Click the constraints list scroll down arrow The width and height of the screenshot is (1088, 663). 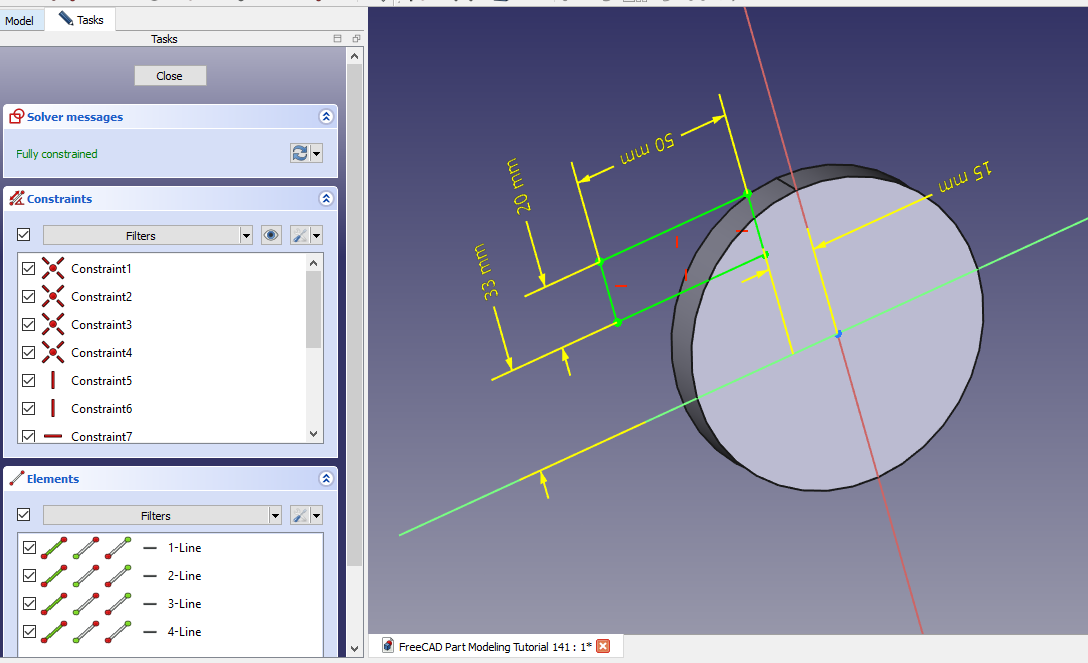(314, 434)
